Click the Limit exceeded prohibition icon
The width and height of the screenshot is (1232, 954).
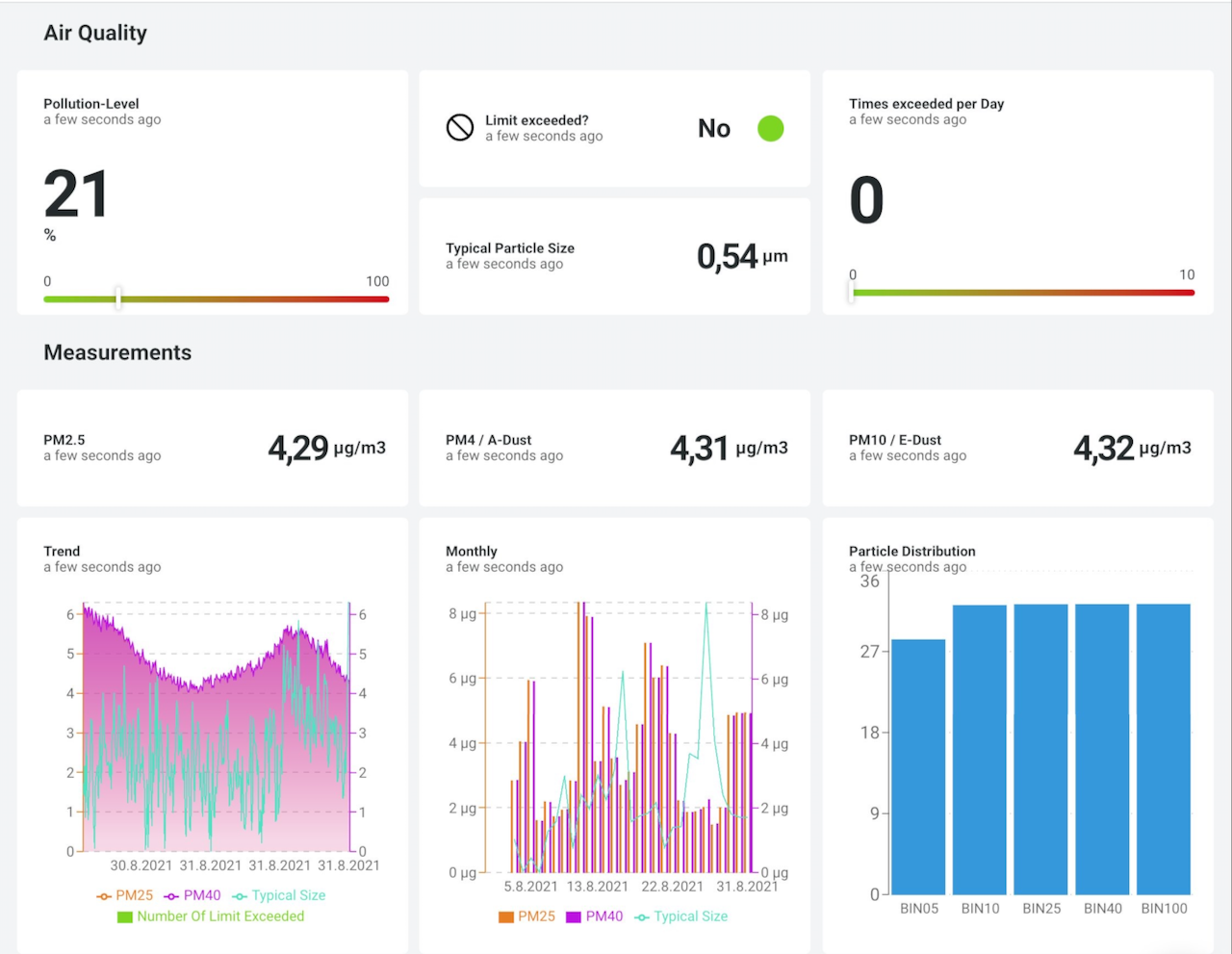tap(460, 127)
